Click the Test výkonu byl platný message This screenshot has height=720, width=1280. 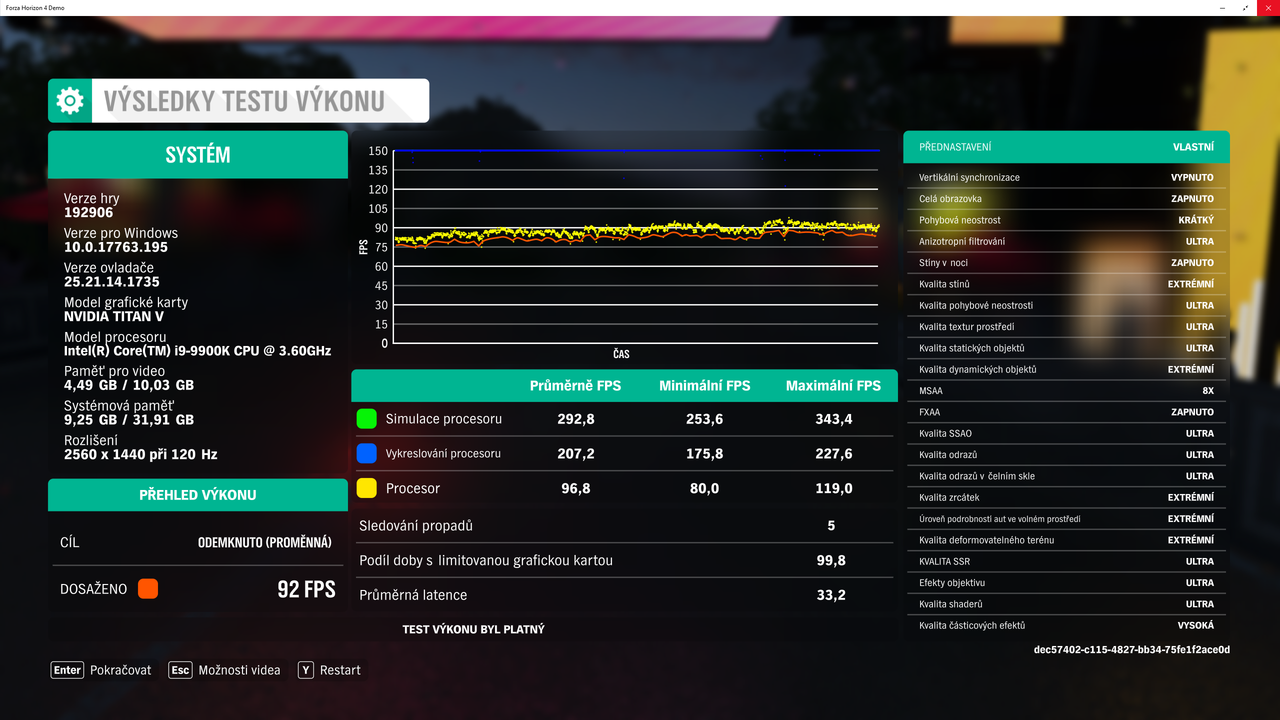click(473, 629)
